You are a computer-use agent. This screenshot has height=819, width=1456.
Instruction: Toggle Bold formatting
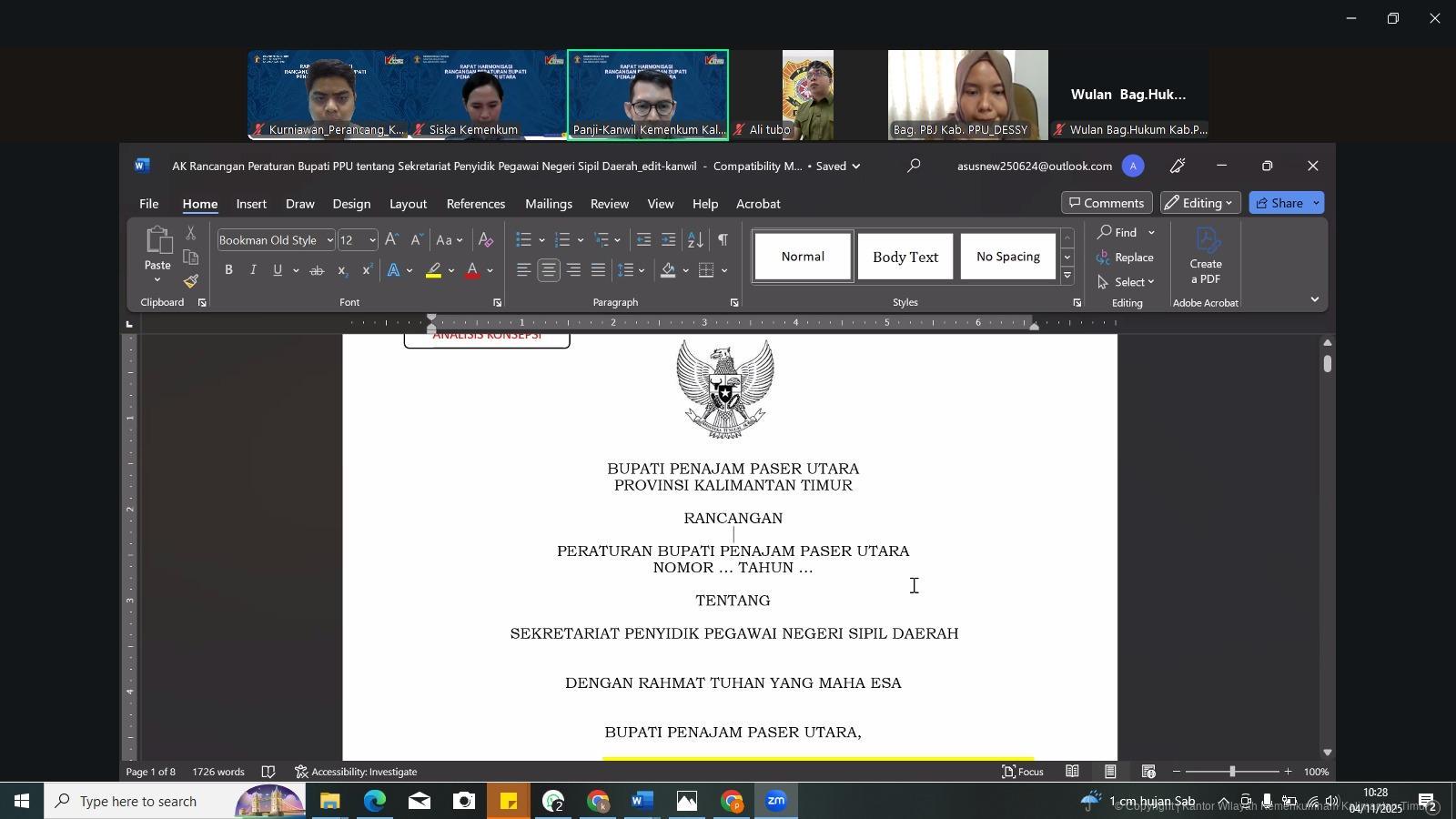tap(228, 270)
